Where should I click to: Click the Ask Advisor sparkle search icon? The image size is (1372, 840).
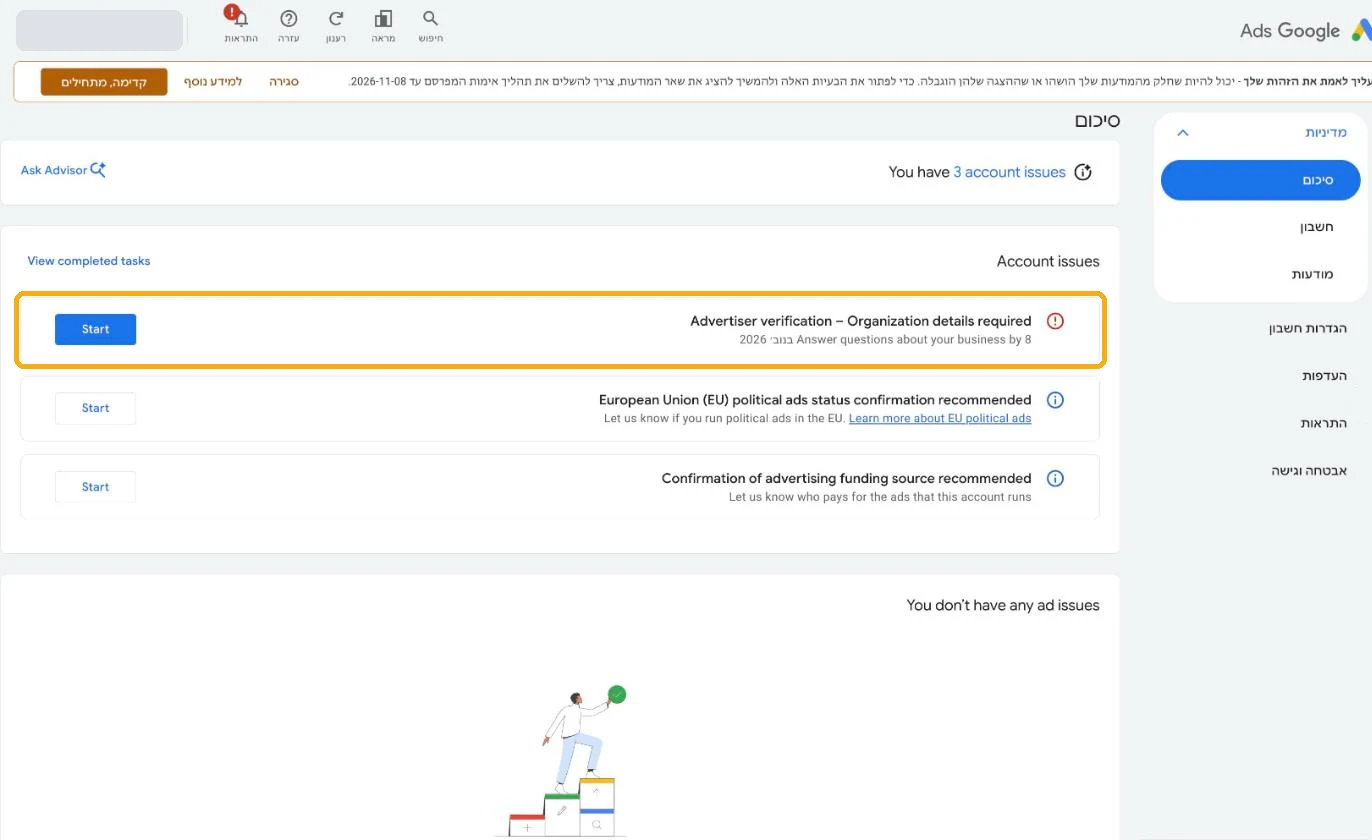click(98, 170)
